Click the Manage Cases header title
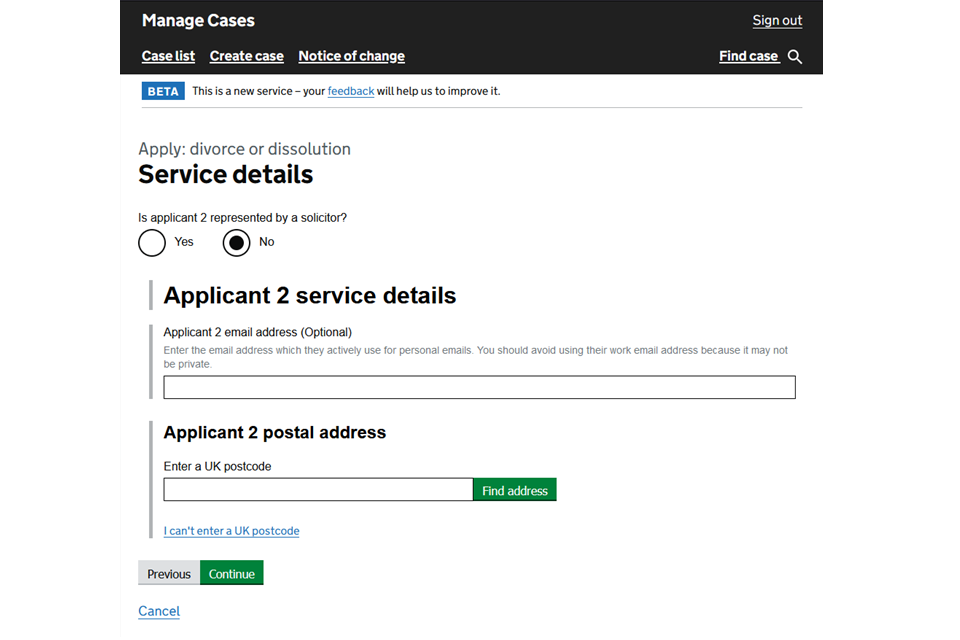Image resolution: width=960 pixels, height=640 pixels. click(198, 20)
